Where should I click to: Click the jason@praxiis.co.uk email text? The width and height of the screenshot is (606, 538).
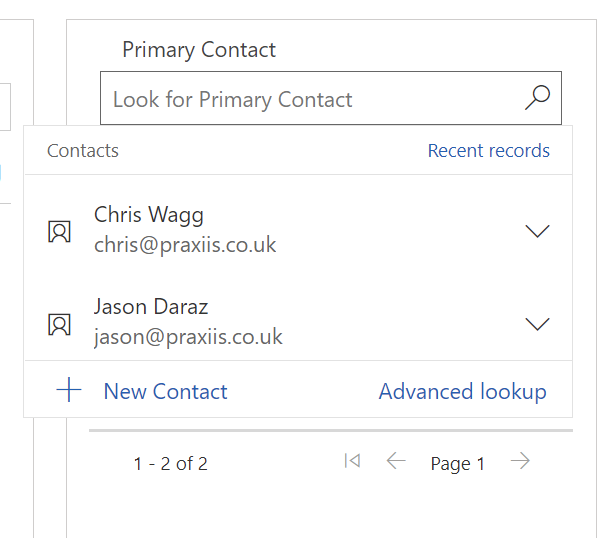coord(188,337)
